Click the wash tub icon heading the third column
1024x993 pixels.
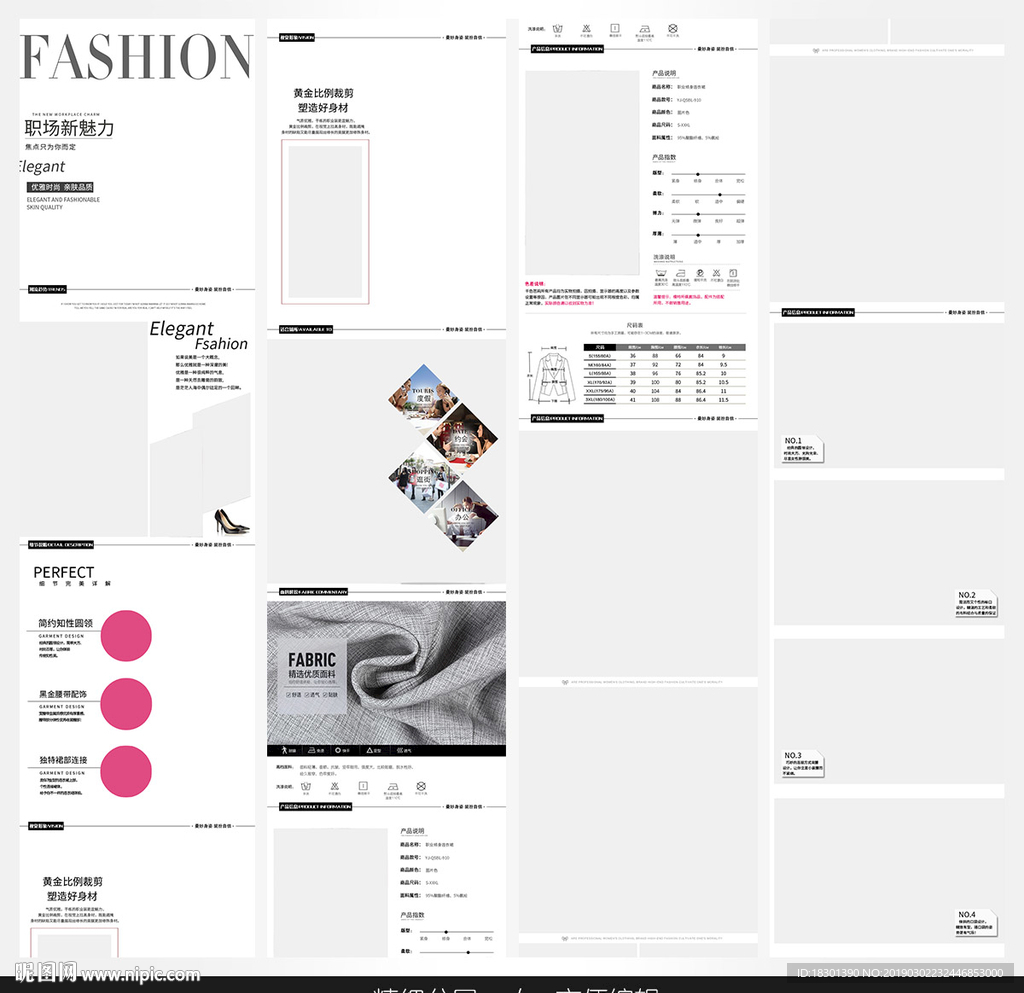pyautogui.click(x=557, y=29)
